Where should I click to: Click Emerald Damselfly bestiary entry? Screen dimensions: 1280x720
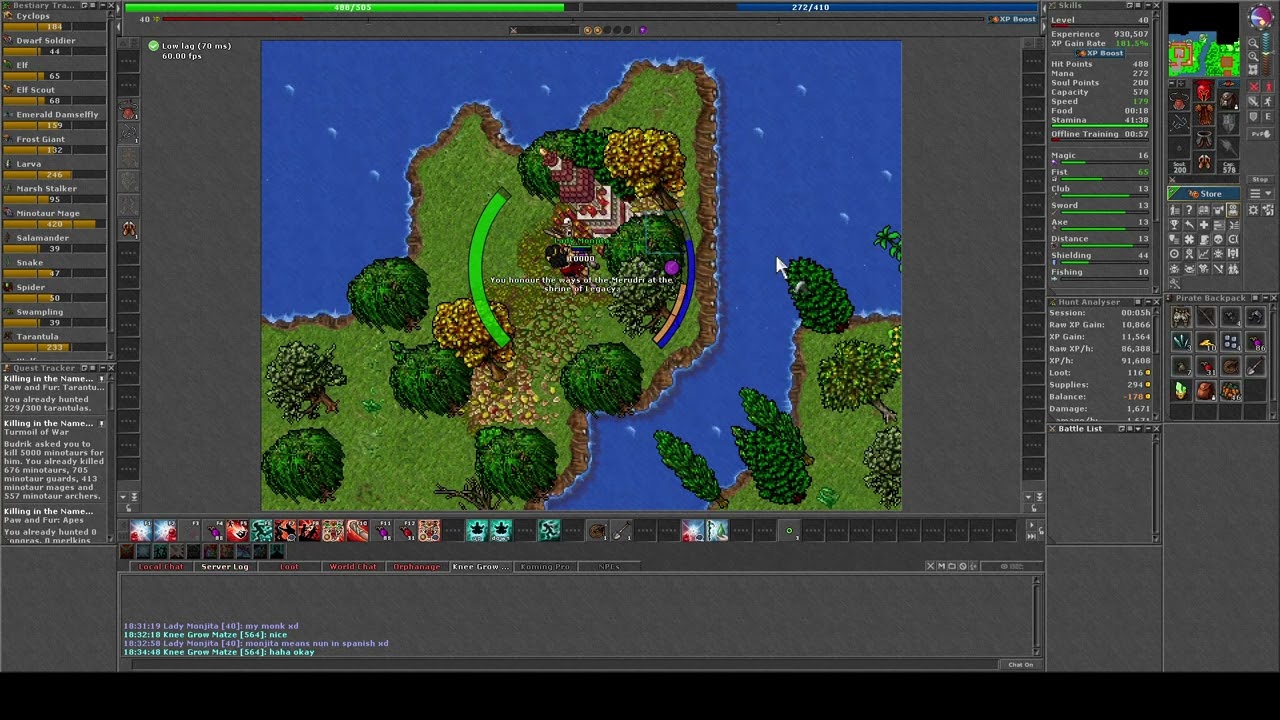point(54,120)
